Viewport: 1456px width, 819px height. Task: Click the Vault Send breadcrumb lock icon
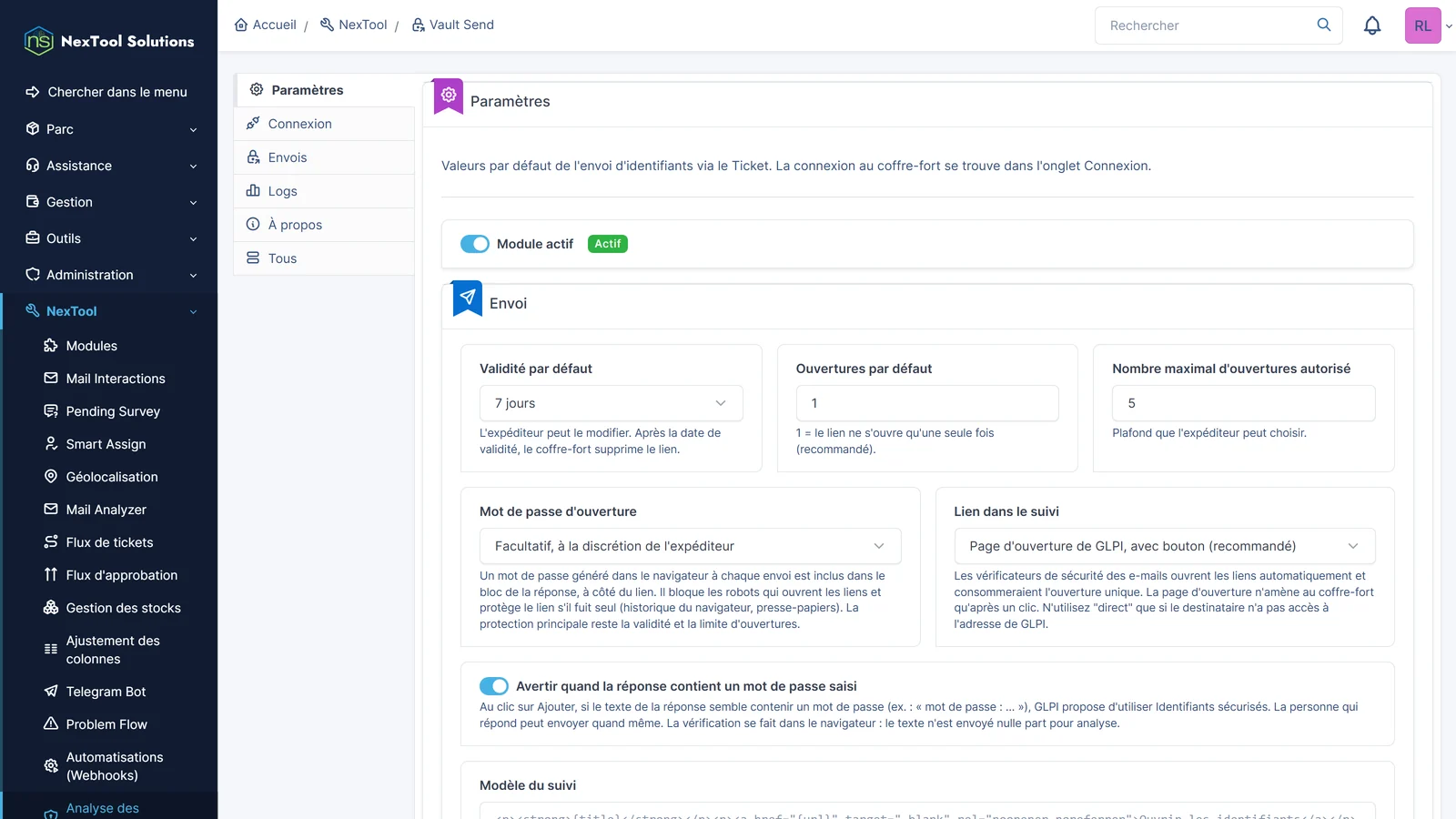pyautogui.click(x=419, y=25)
